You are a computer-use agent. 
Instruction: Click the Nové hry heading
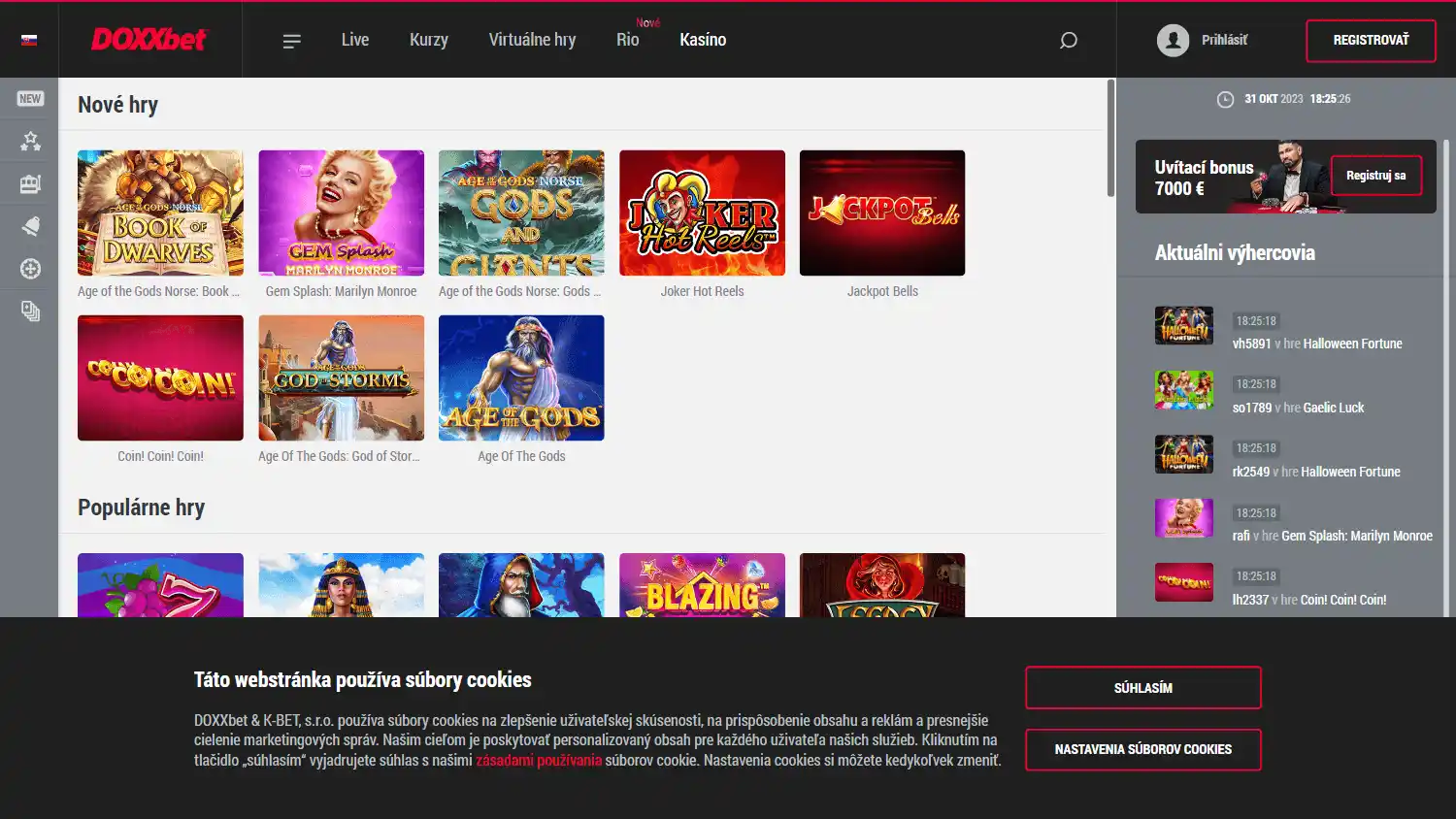(117, 105)
